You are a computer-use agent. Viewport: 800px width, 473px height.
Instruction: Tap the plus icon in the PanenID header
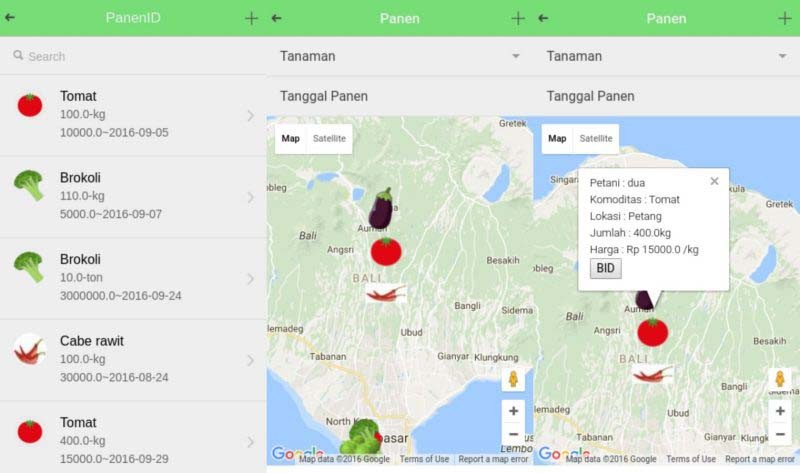click(x=251, y=18)
